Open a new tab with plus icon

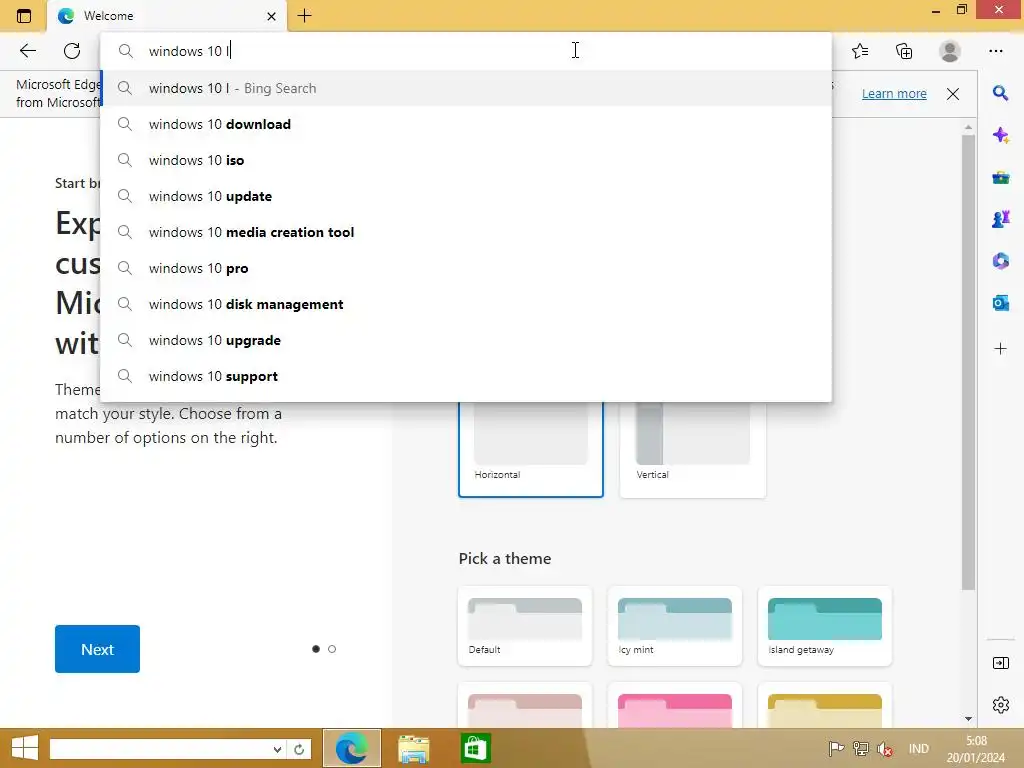[x=304, y=16]
